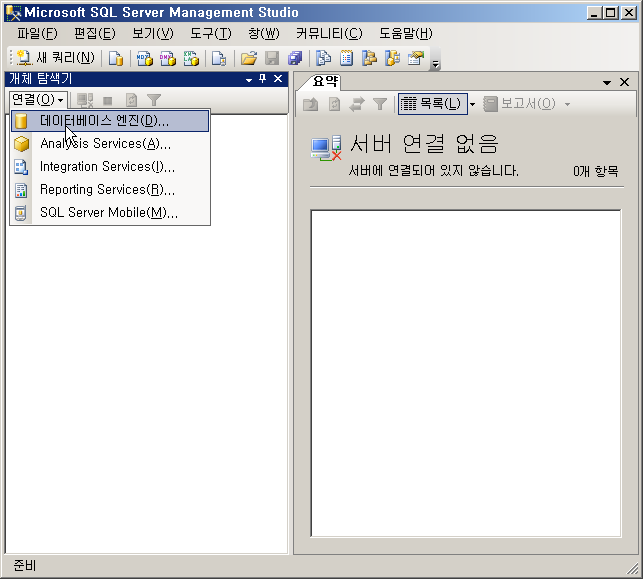
Task: Click the Save floppy disk icon
Action: [272, 58]
